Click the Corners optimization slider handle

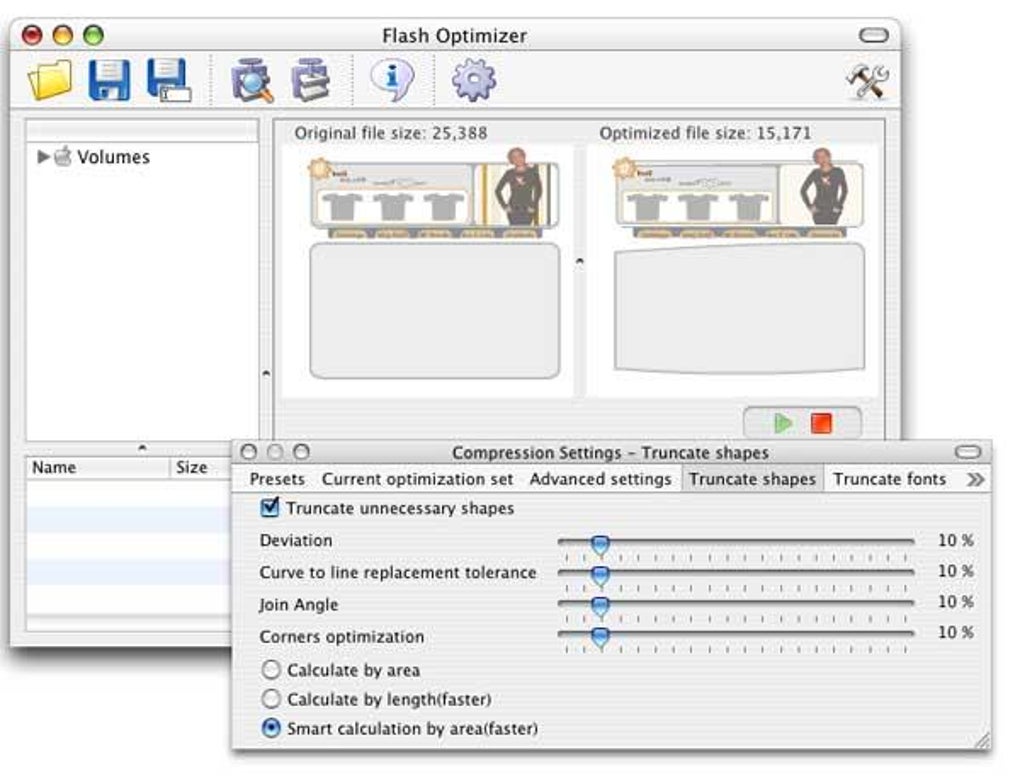[600, 637]
